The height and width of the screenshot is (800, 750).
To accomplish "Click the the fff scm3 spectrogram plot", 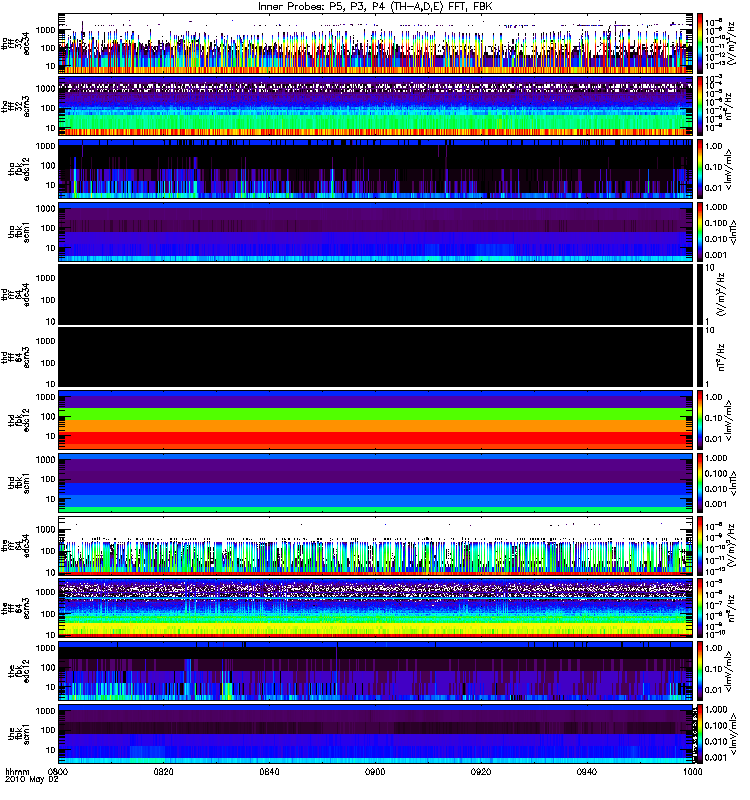I will 375,608.
